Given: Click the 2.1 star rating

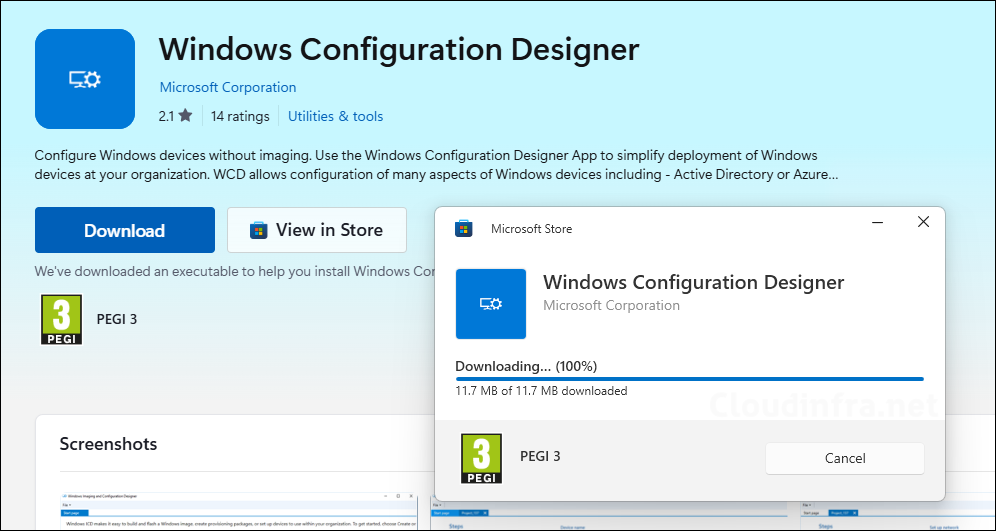Looking at the screenshot, I should click(175, 116).
